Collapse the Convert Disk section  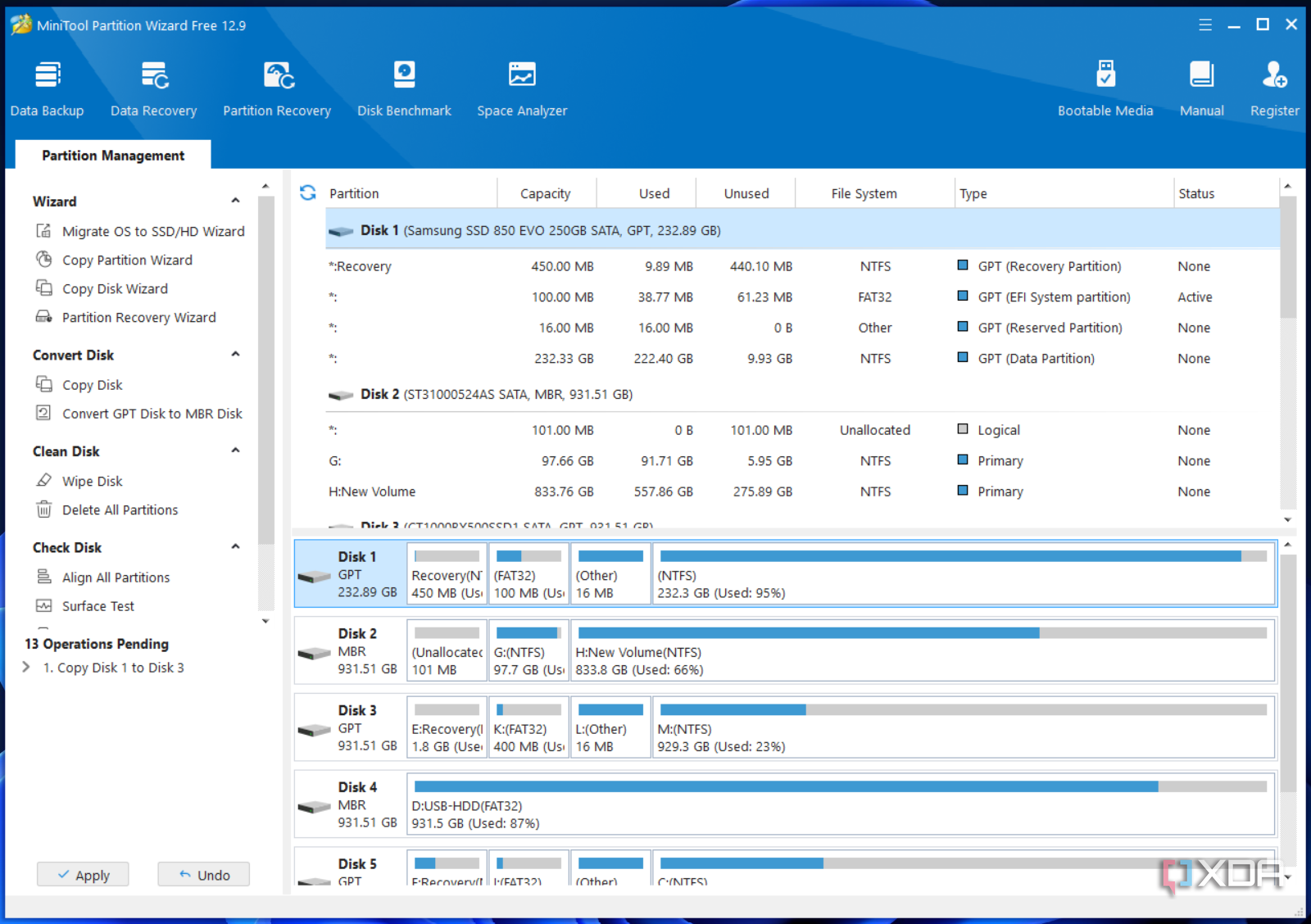235,355
